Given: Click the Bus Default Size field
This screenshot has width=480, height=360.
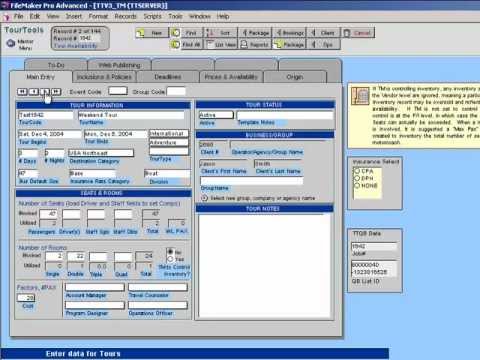Looking at the screenshot, I should [28, 173].
